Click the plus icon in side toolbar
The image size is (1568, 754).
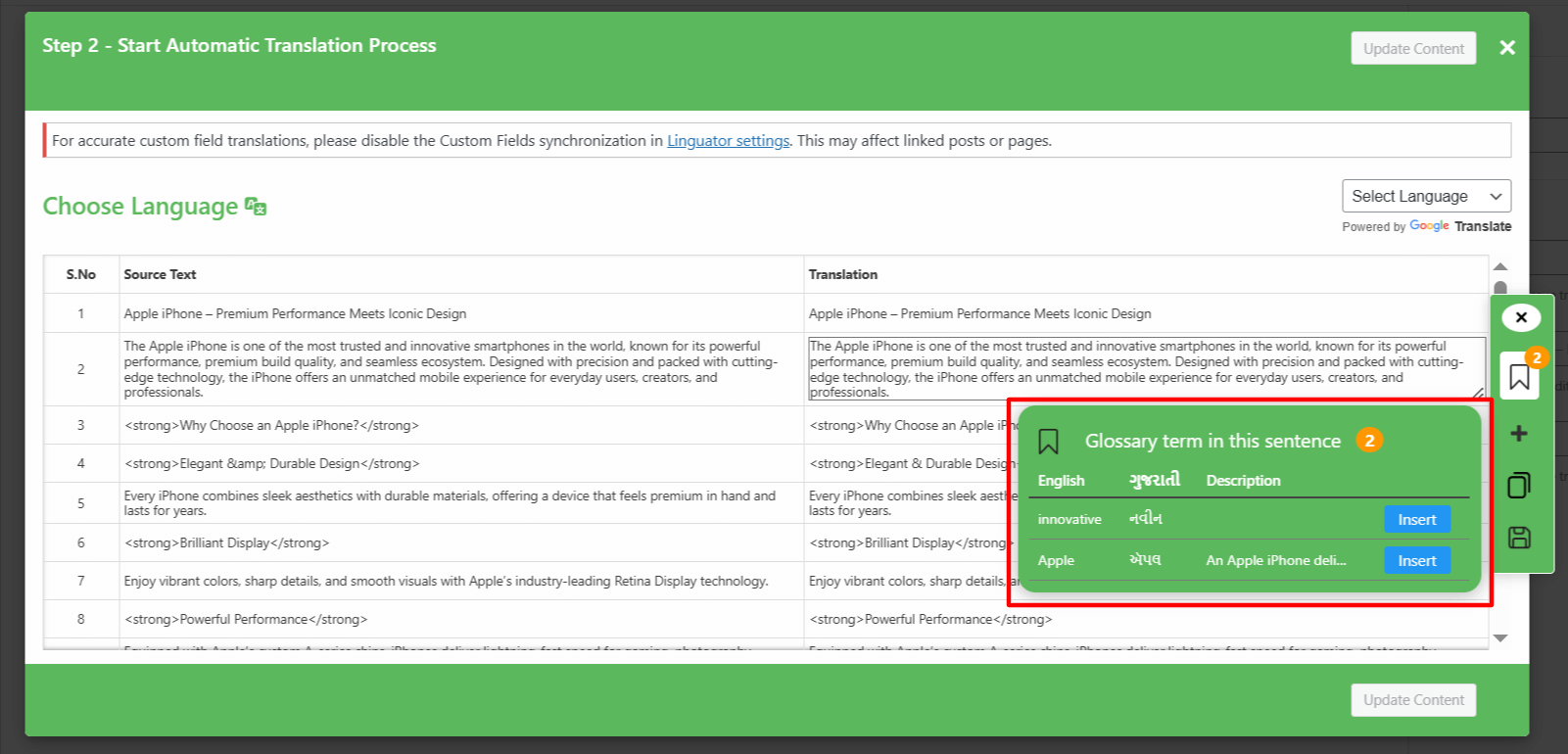(1519, 434)
